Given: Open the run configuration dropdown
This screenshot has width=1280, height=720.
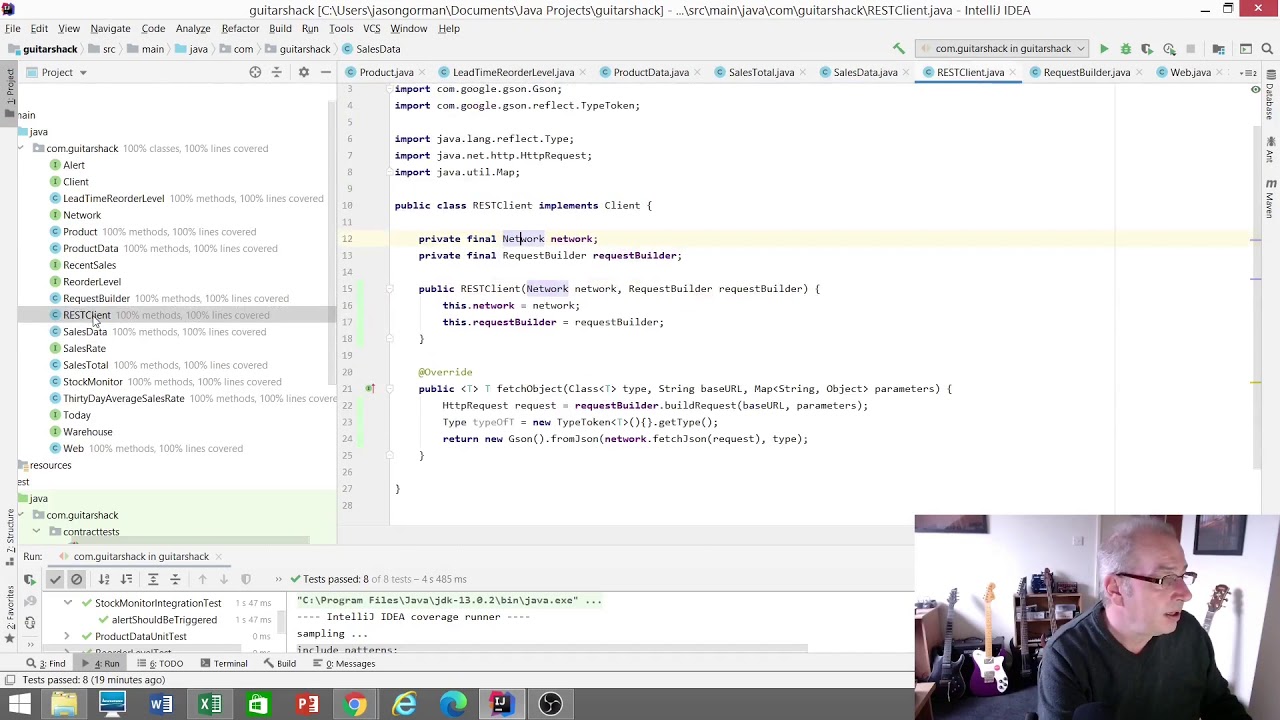Looking at the screenshot, I should [x=1003, y=48].
